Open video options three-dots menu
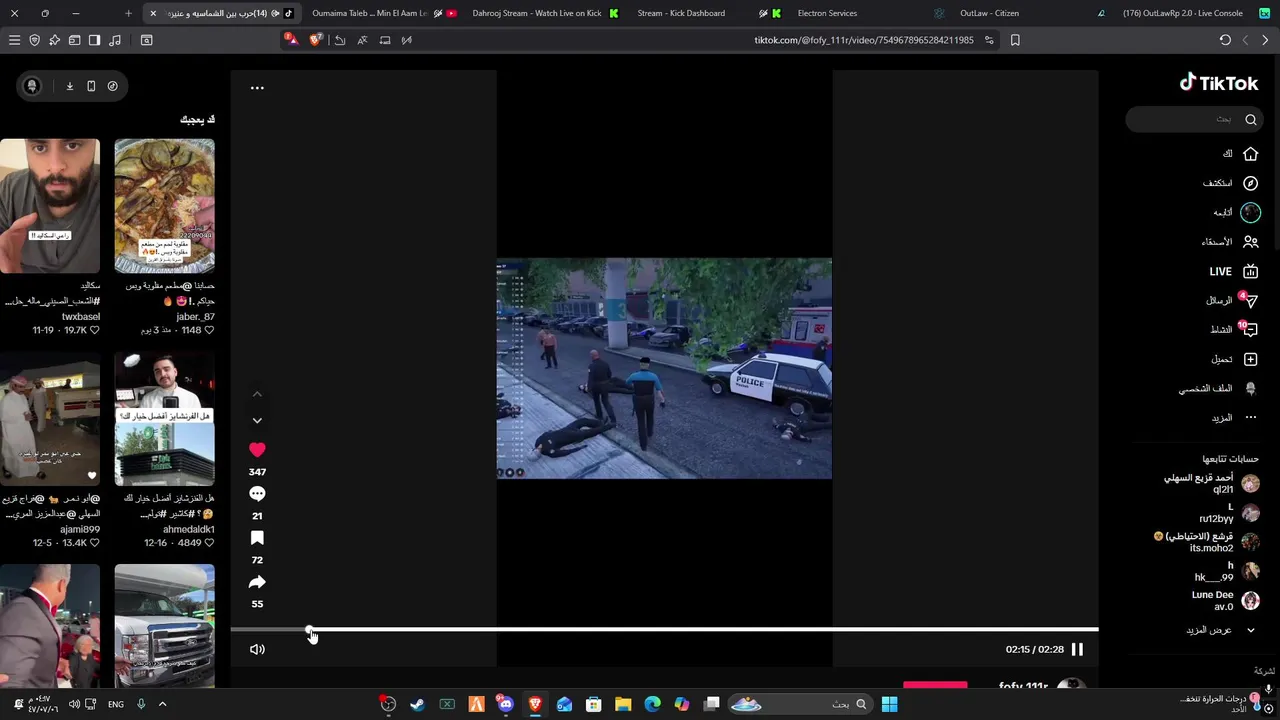Screen dimensions: 1280x720 tap(257, 88)
